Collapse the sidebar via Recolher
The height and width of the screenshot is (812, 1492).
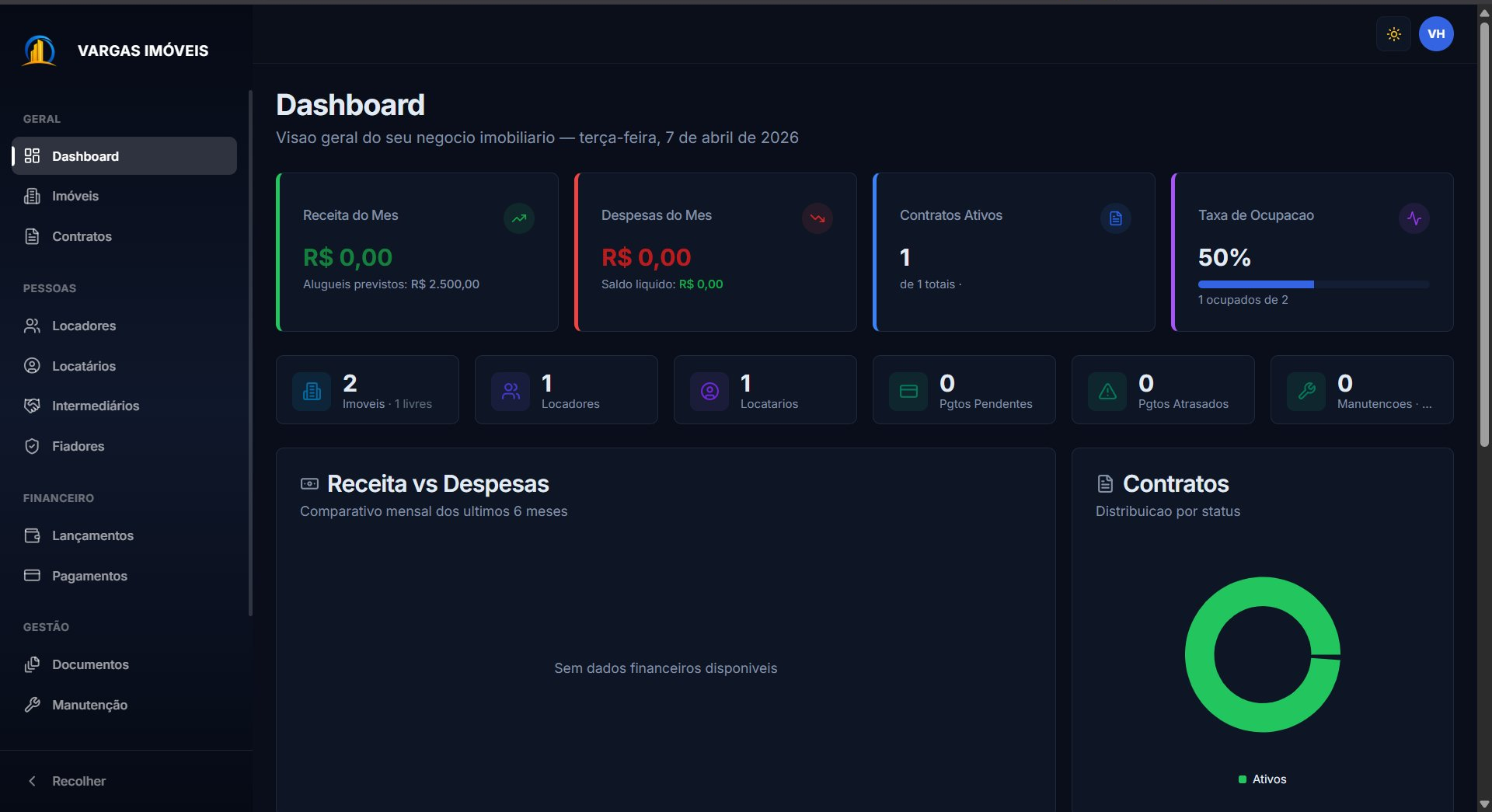tap(67, 781)
